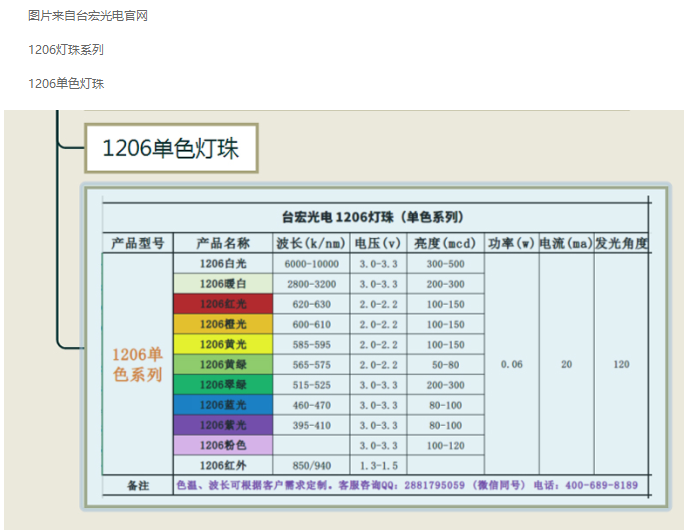Click the 产品型号 column header
The width and height of the screenshot is (689, 530).
(138, 243)
